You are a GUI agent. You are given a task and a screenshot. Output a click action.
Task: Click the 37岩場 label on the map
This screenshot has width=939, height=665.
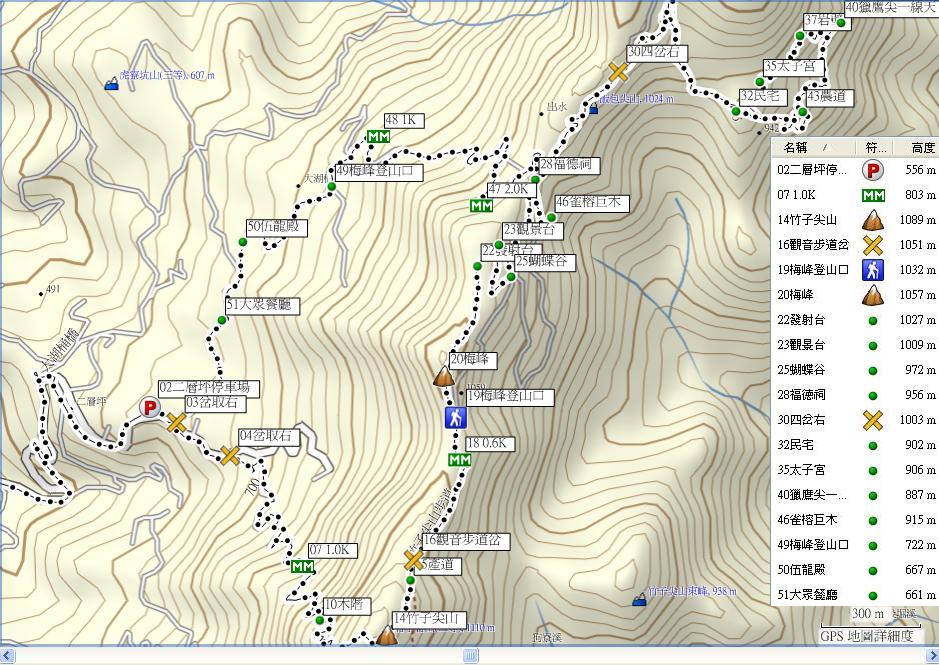coord(825,21)
